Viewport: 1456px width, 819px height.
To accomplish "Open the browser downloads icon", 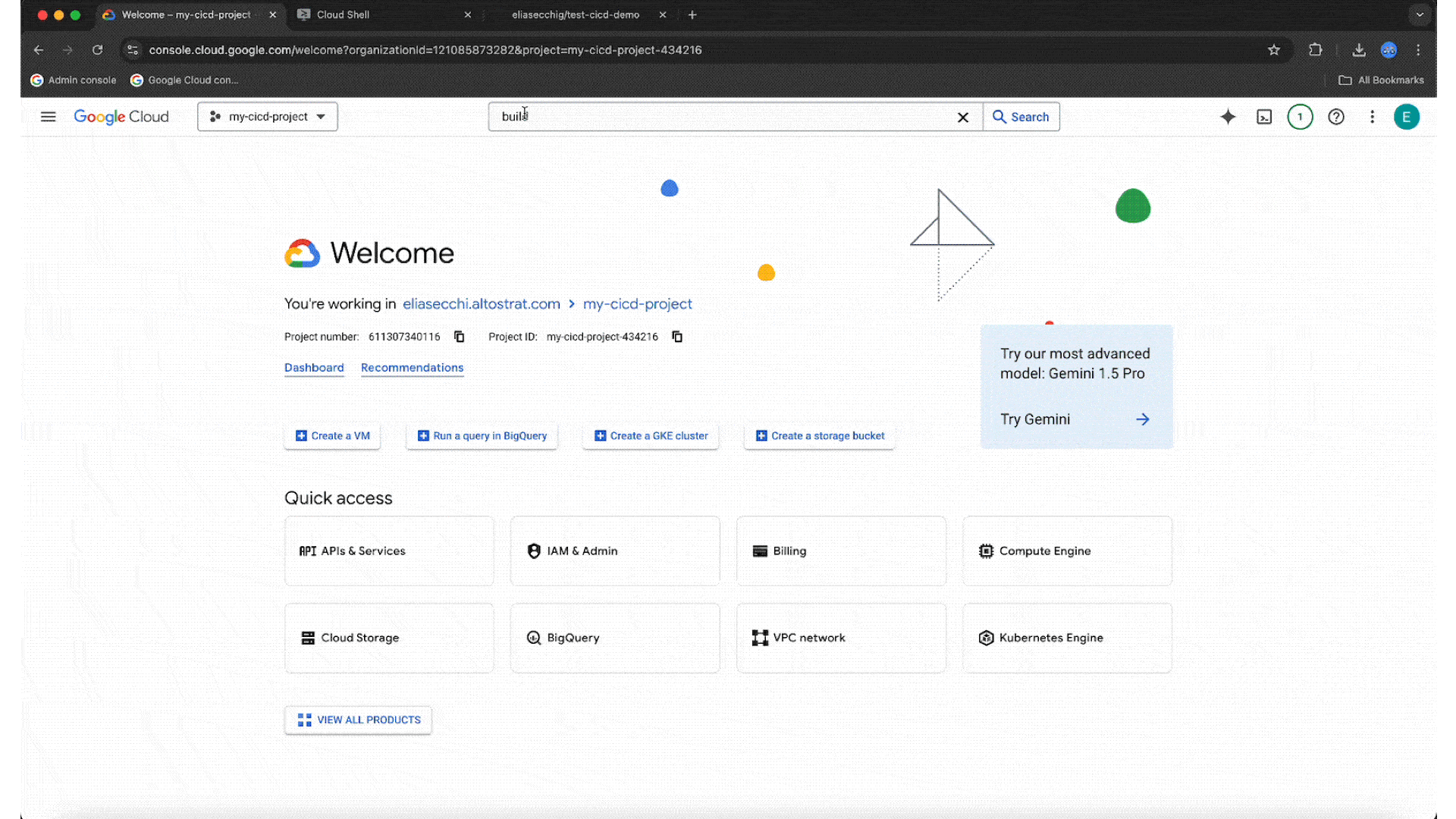I will tap(1359, 50).
